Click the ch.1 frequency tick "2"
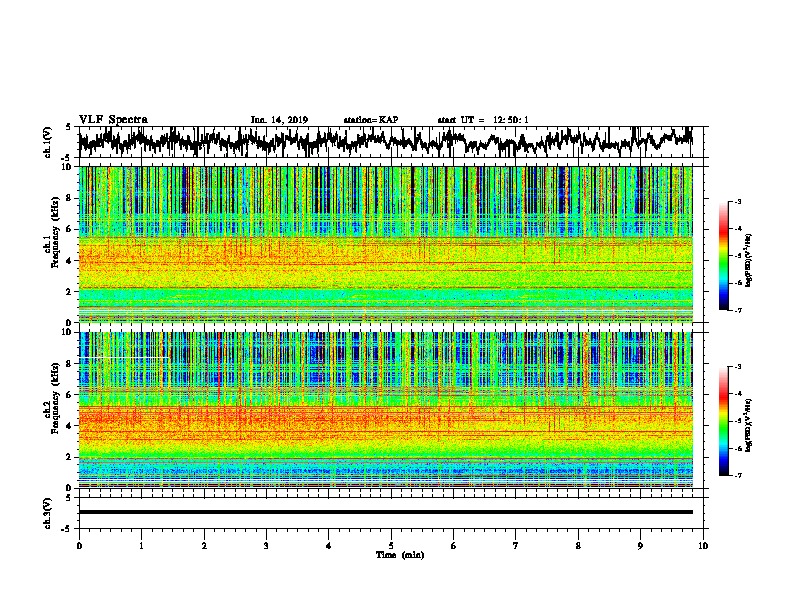The width and height of the screenshot is (792, 612). point(70,292)
